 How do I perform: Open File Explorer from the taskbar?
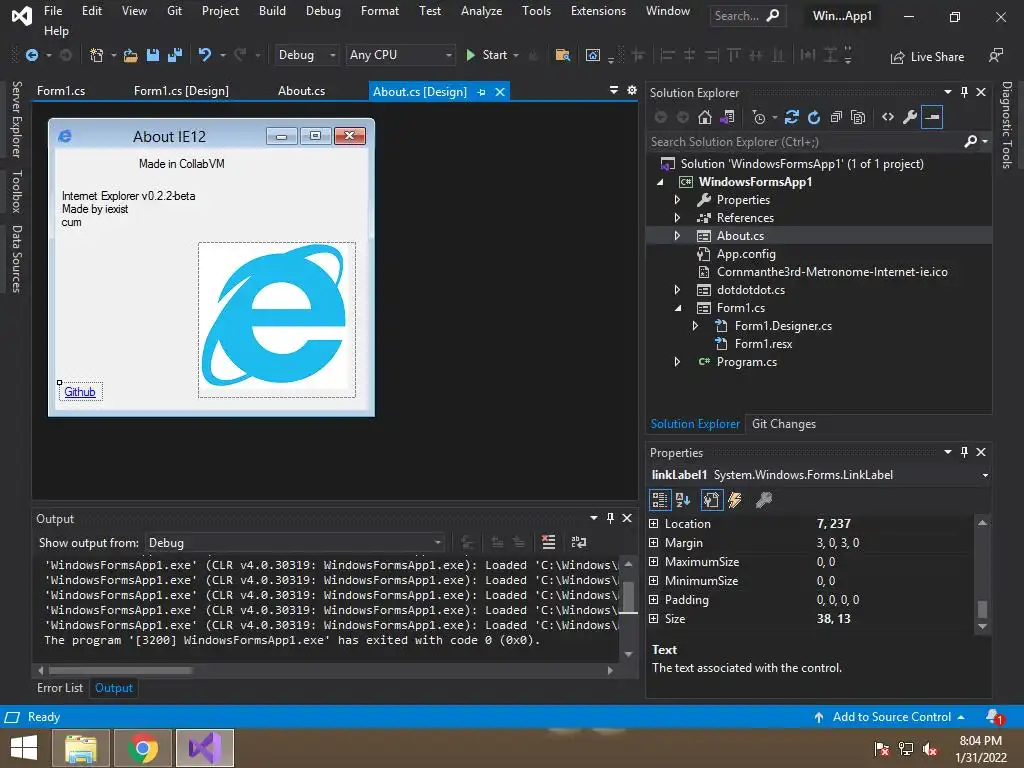click(x=81, y=748)
